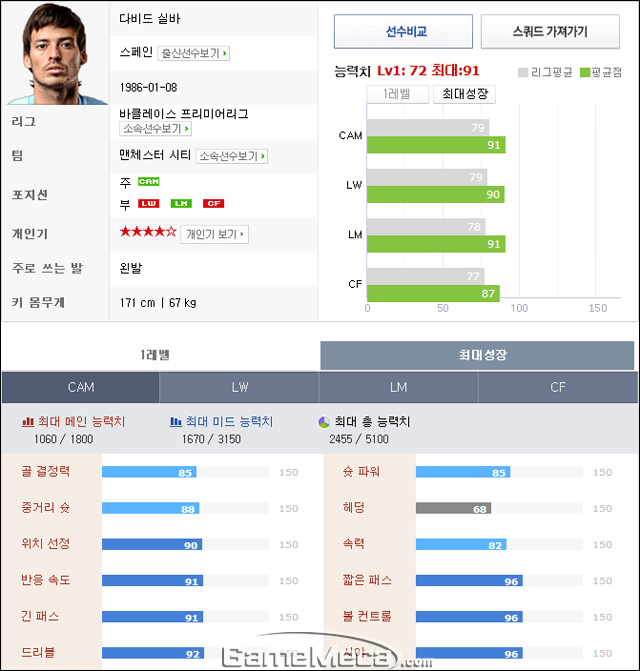This screenshot has width=640, height=671.
Task: Open 소속선수보기 under the league name
Action: [x=155, y=128]
